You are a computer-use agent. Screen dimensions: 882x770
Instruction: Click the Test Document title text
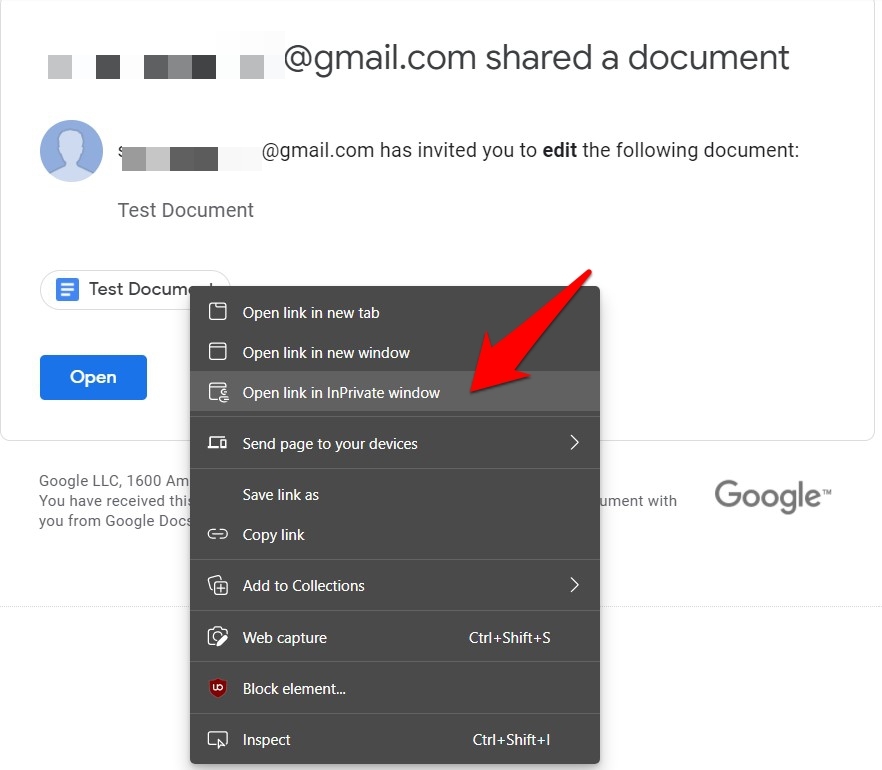[x=186, y=210]
